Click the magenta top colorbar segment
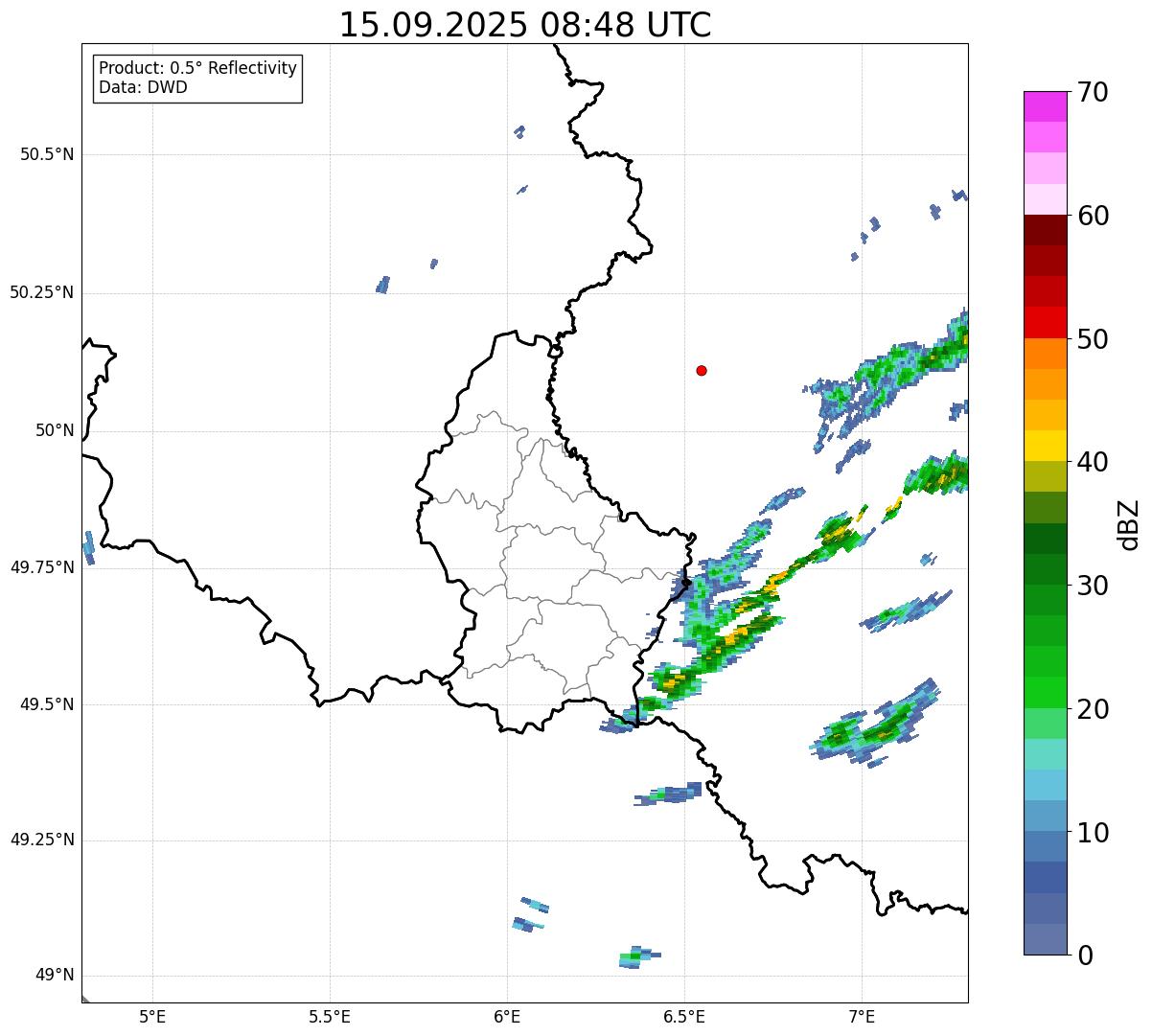 [1045, 106]
